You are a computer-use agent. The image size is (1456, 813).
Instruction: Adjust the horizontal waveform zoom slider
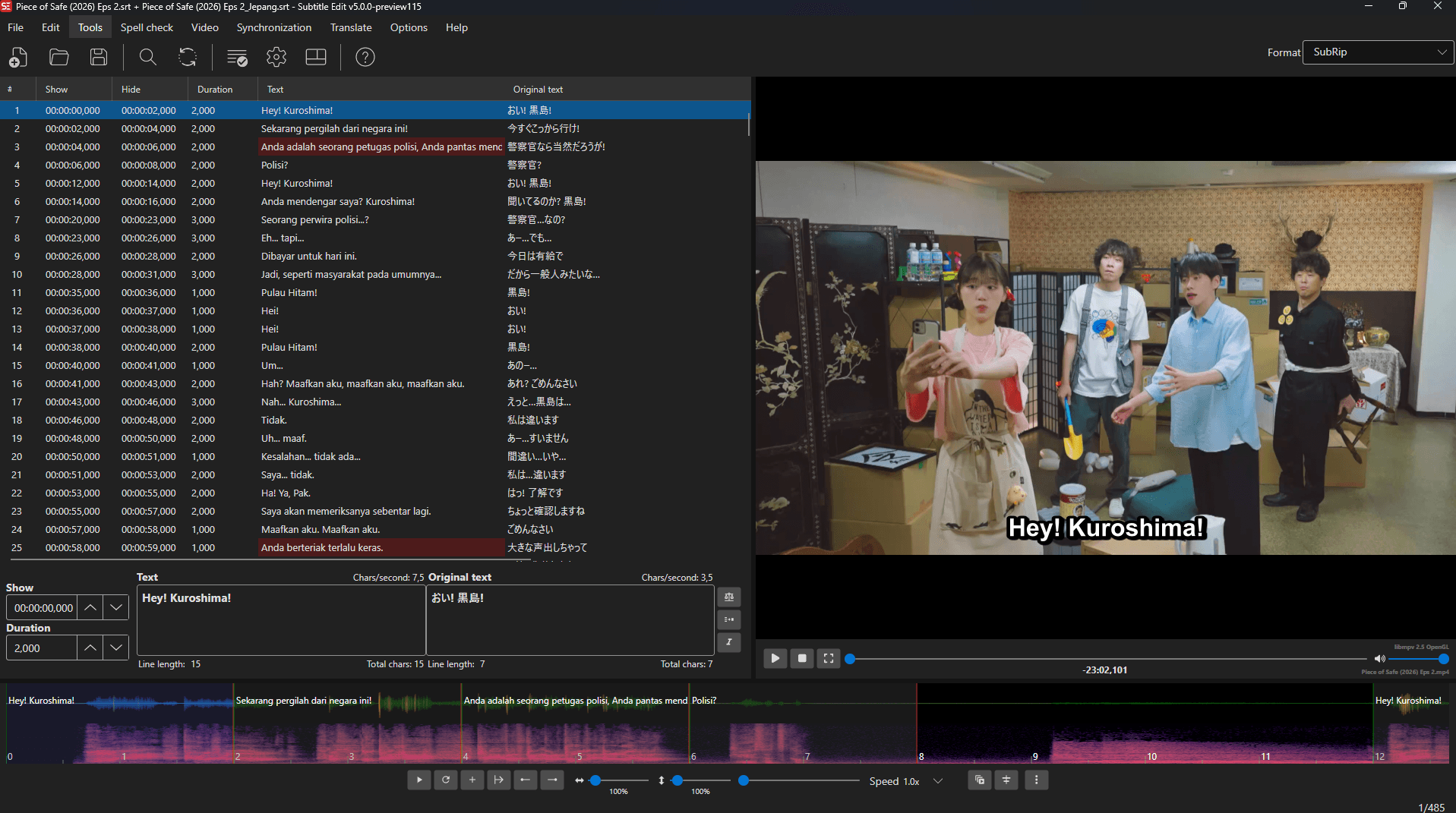[x=617, y=780]
